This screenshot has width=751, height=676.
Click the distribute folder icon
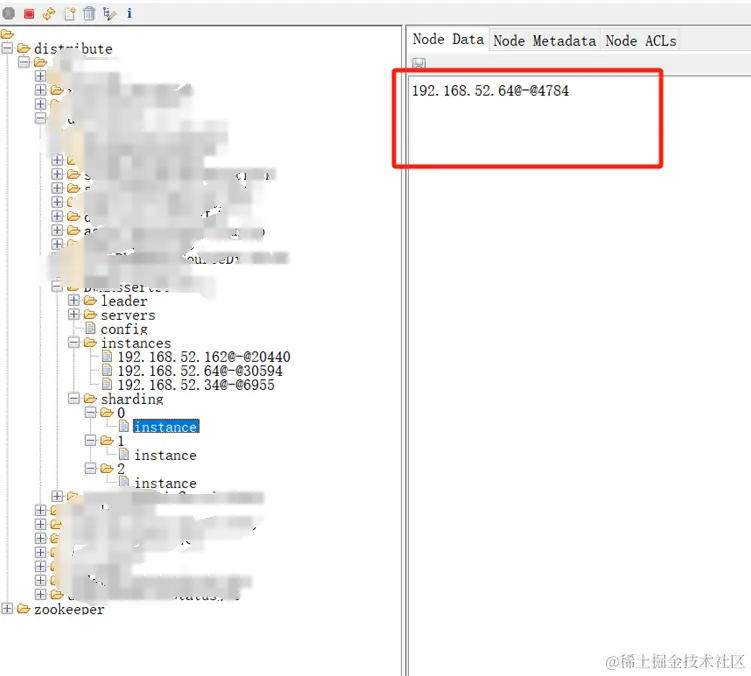24,48
